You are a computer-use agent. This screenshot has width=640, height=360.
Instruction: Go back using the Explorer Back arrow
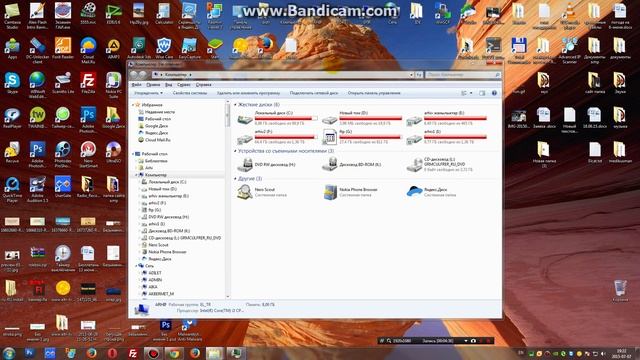(133, 75)
